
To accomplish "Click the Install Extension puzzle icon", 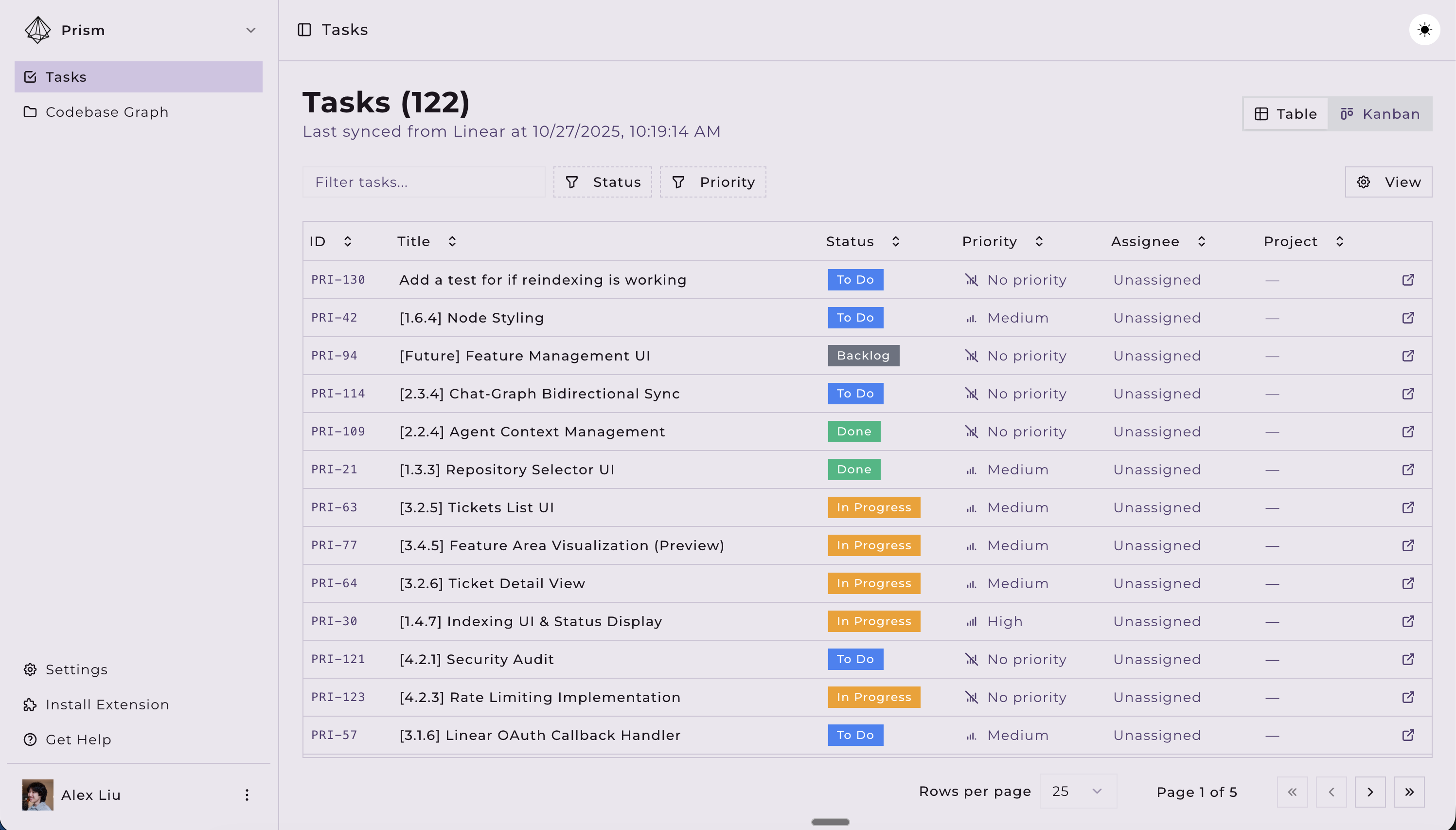I will [x=30, y=704].
